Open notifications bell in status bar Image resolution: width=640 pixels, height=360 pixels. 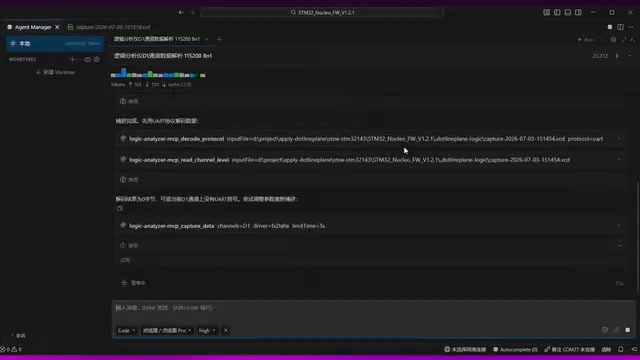coord(620,349)
